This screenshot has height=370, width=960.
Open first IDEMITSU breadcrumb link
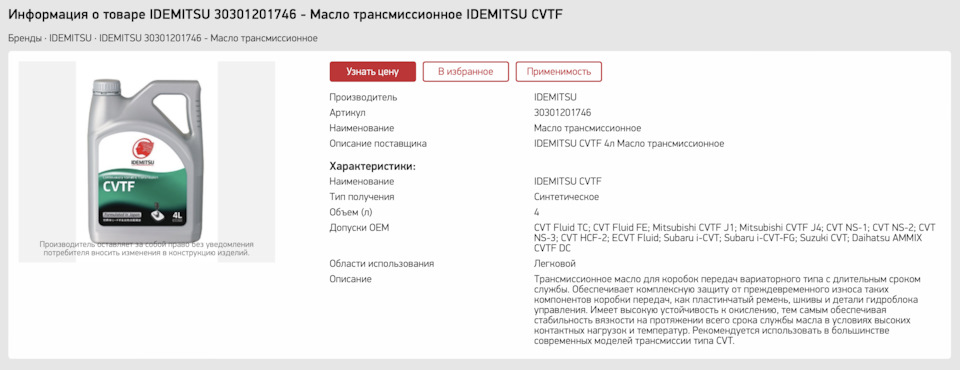(x=71, y=38)
